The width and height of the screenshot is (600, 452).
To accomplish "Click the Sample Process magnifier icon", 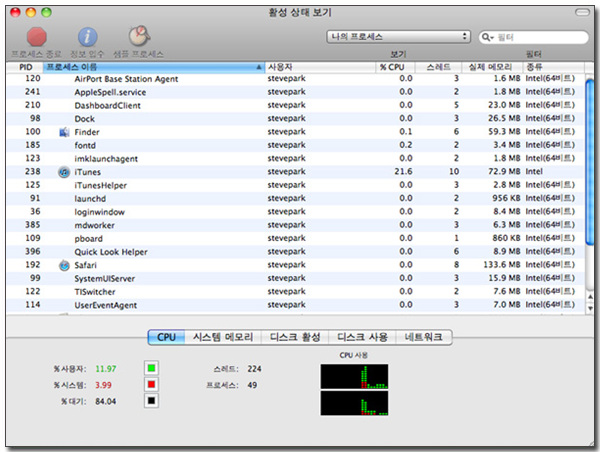I will click(x=139, y=36).
